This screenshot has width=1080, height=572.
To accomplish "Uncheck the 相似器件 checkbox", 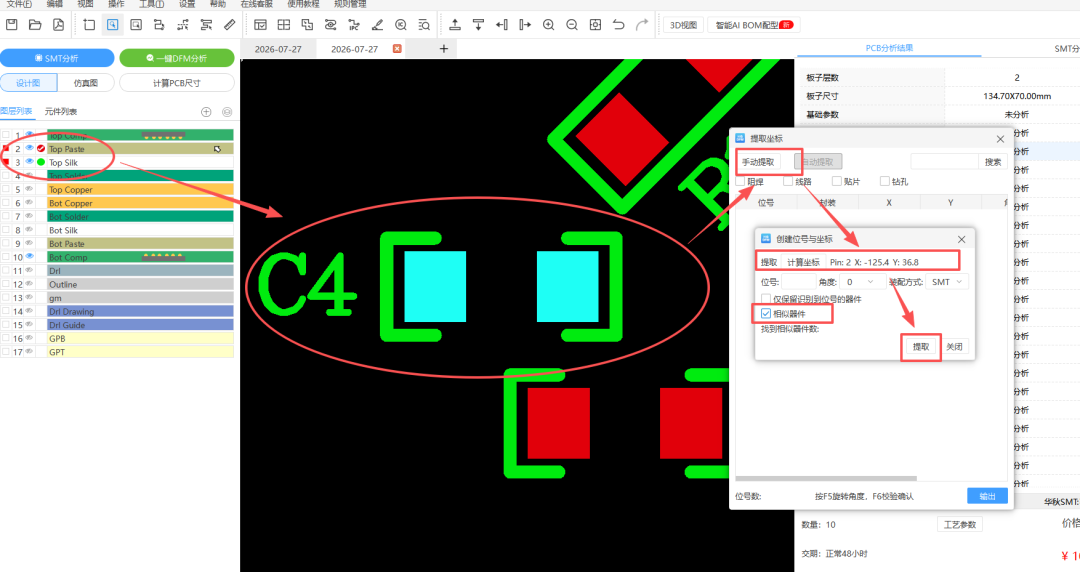I will pos(766,314).
